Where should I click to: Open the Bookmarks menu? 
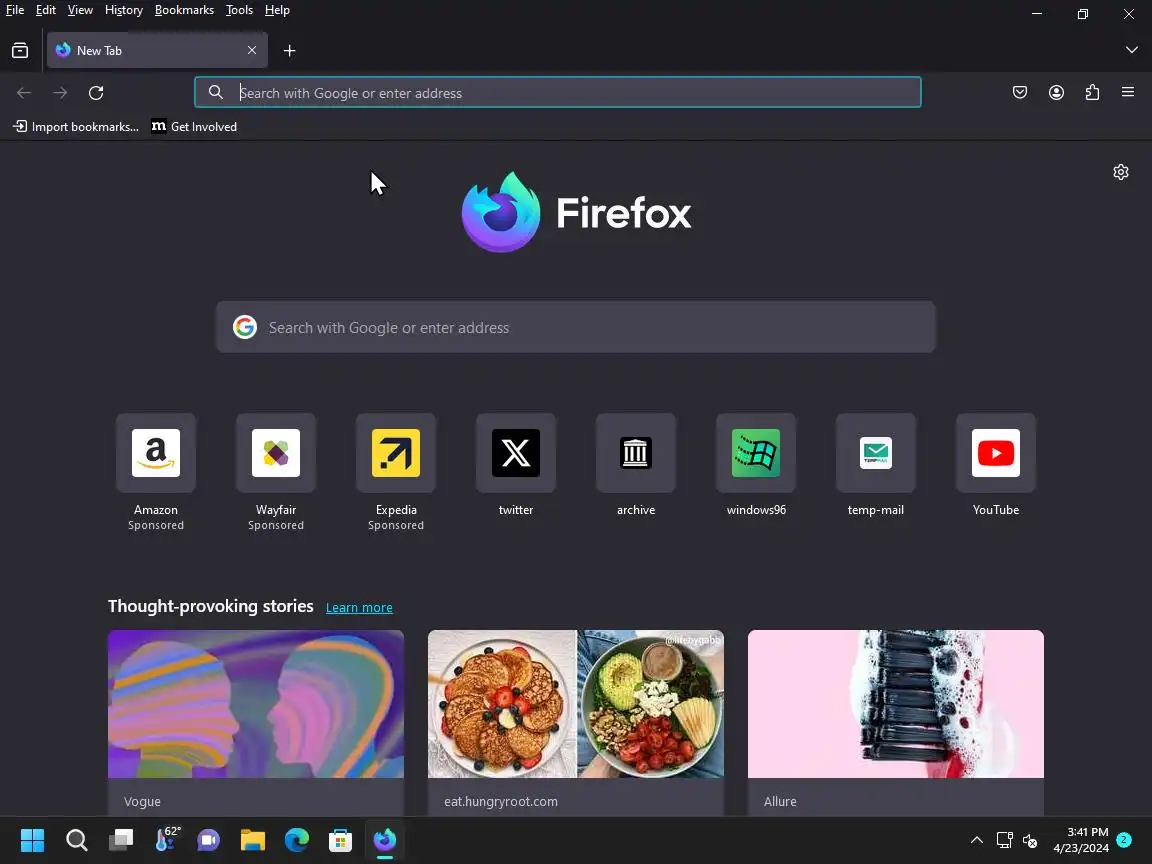point(184,10)
